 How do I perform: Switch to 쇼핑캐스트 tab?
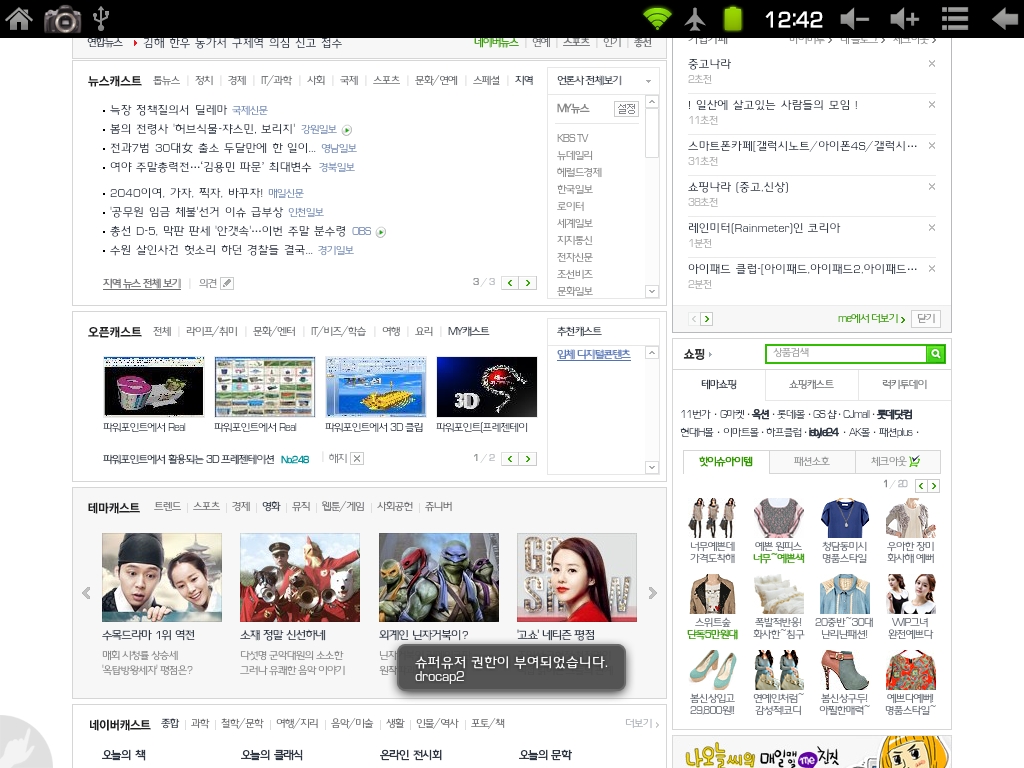click(x=811, y=384)
